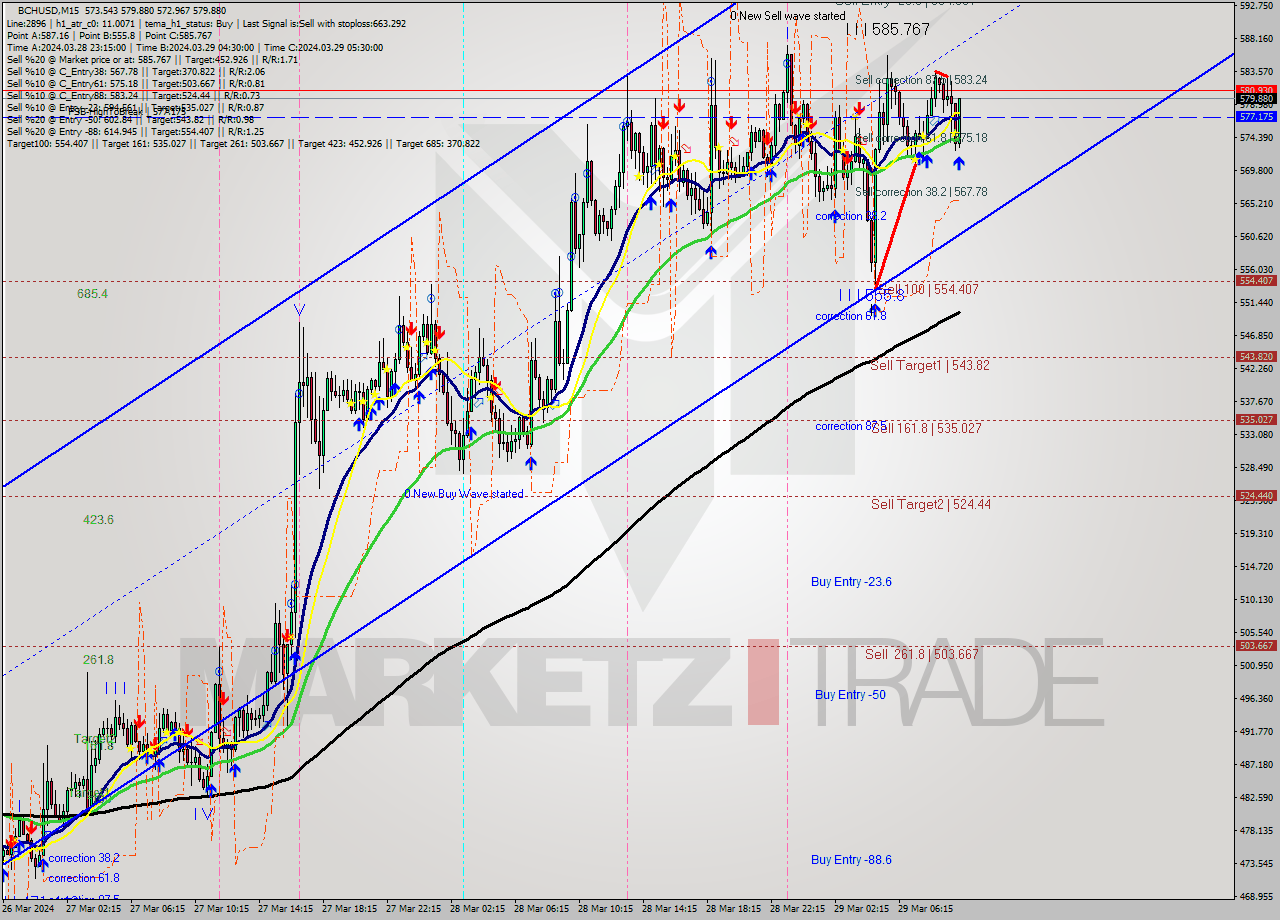Click the blue 577.175 price tag
The image size is (1280, 920).
click(1256, 116)
